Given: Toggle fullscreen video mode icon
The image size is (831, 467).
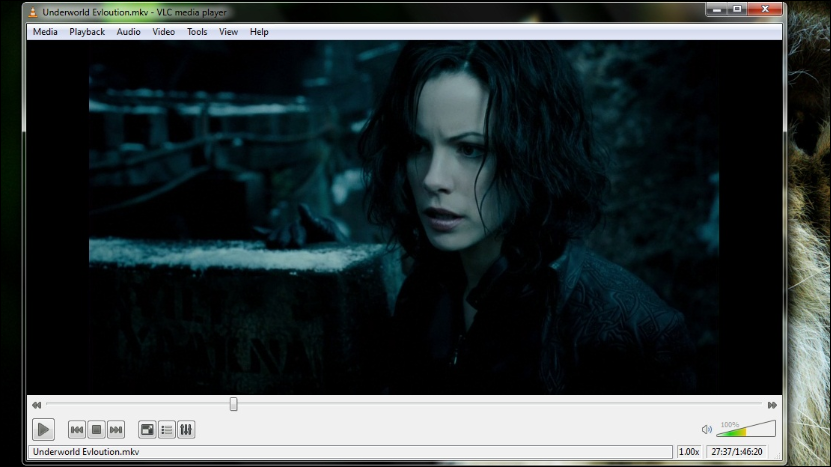Looking at the screenshot, I should pos(147,430).
